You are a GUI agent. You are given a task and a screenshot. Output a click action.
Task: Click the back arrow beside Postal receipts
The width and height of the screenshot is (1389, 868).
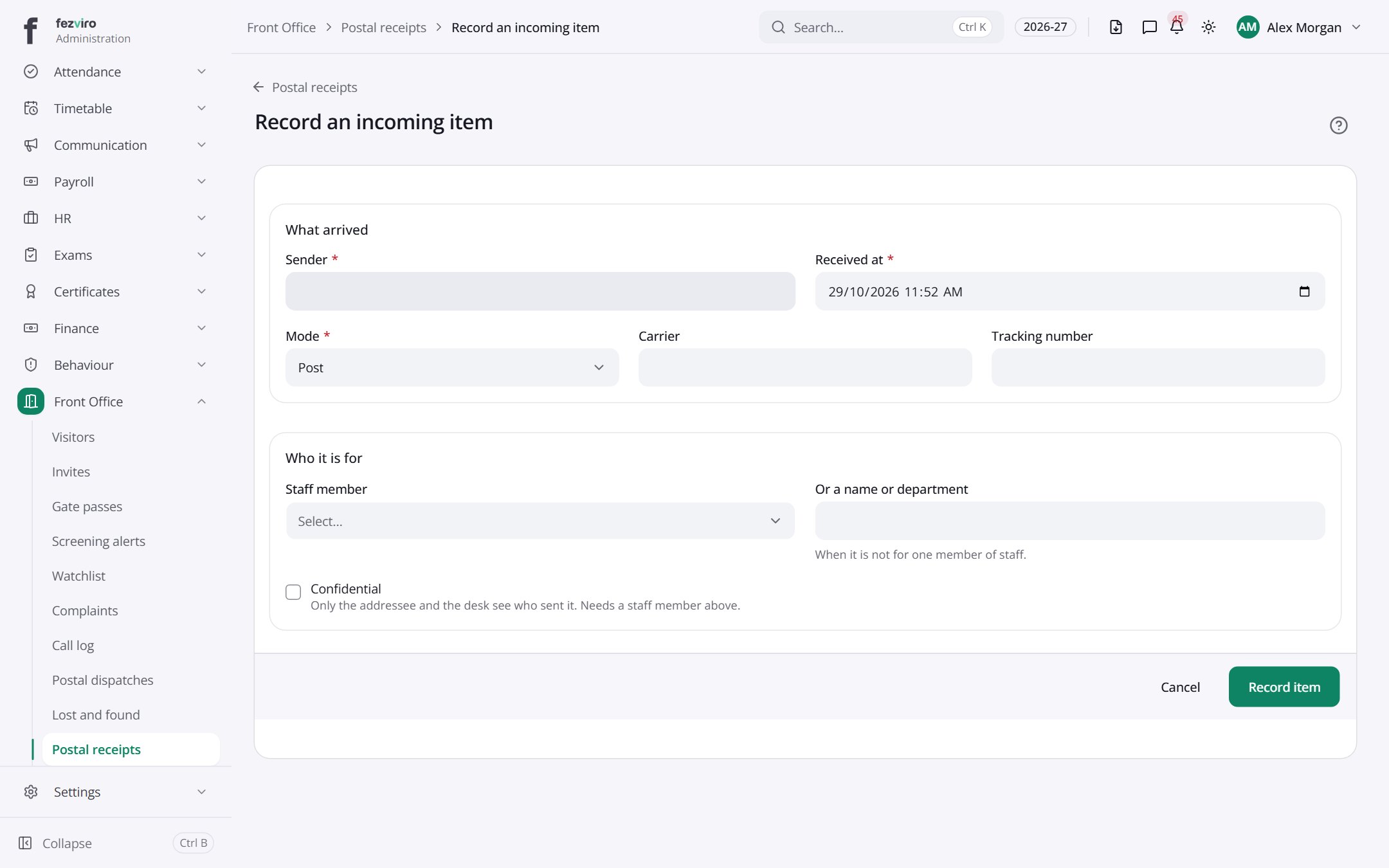click(x=259, y=87)
